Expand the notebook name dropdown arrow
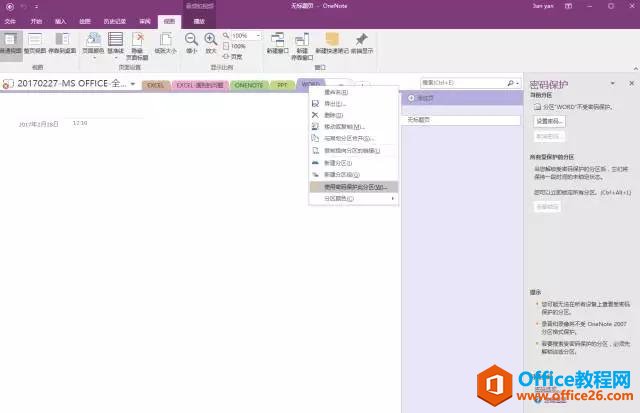The image size is (640, 413). [133, 84]
